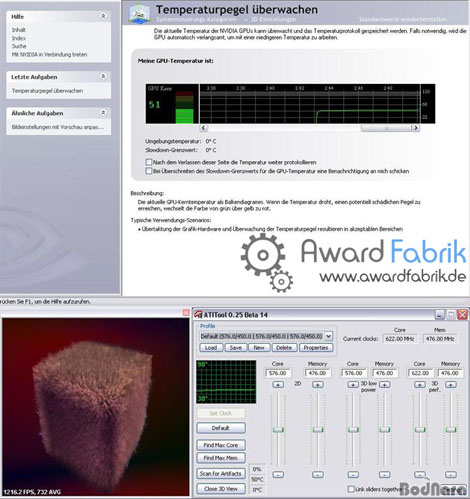The width and height of the screenshot is (470, 499).
Task: Click Scan for Artifacts button
Action: coord(221,473)
